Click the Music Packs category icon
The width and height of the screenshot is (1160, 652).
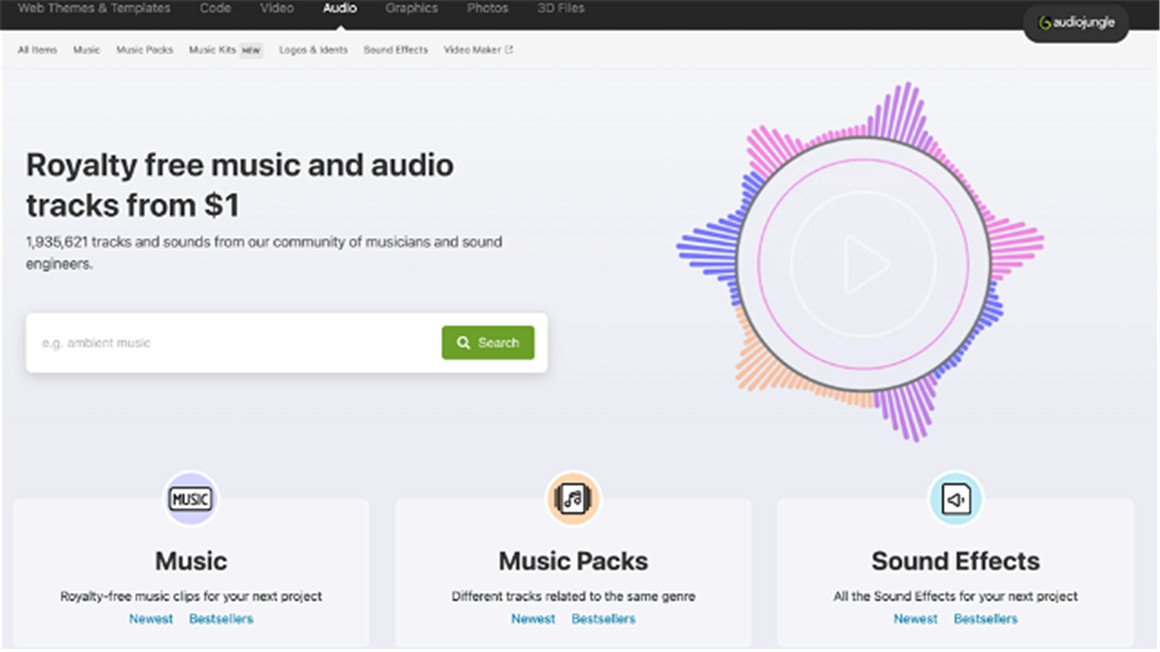pos(573,499)
